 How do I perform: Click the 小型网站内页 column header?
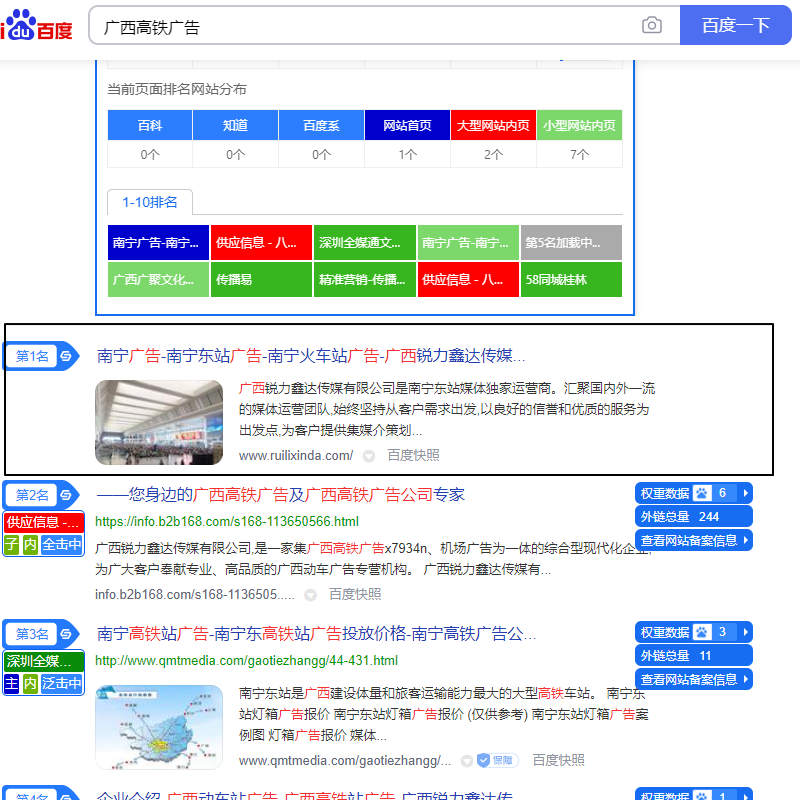click(x=579, y=125)
